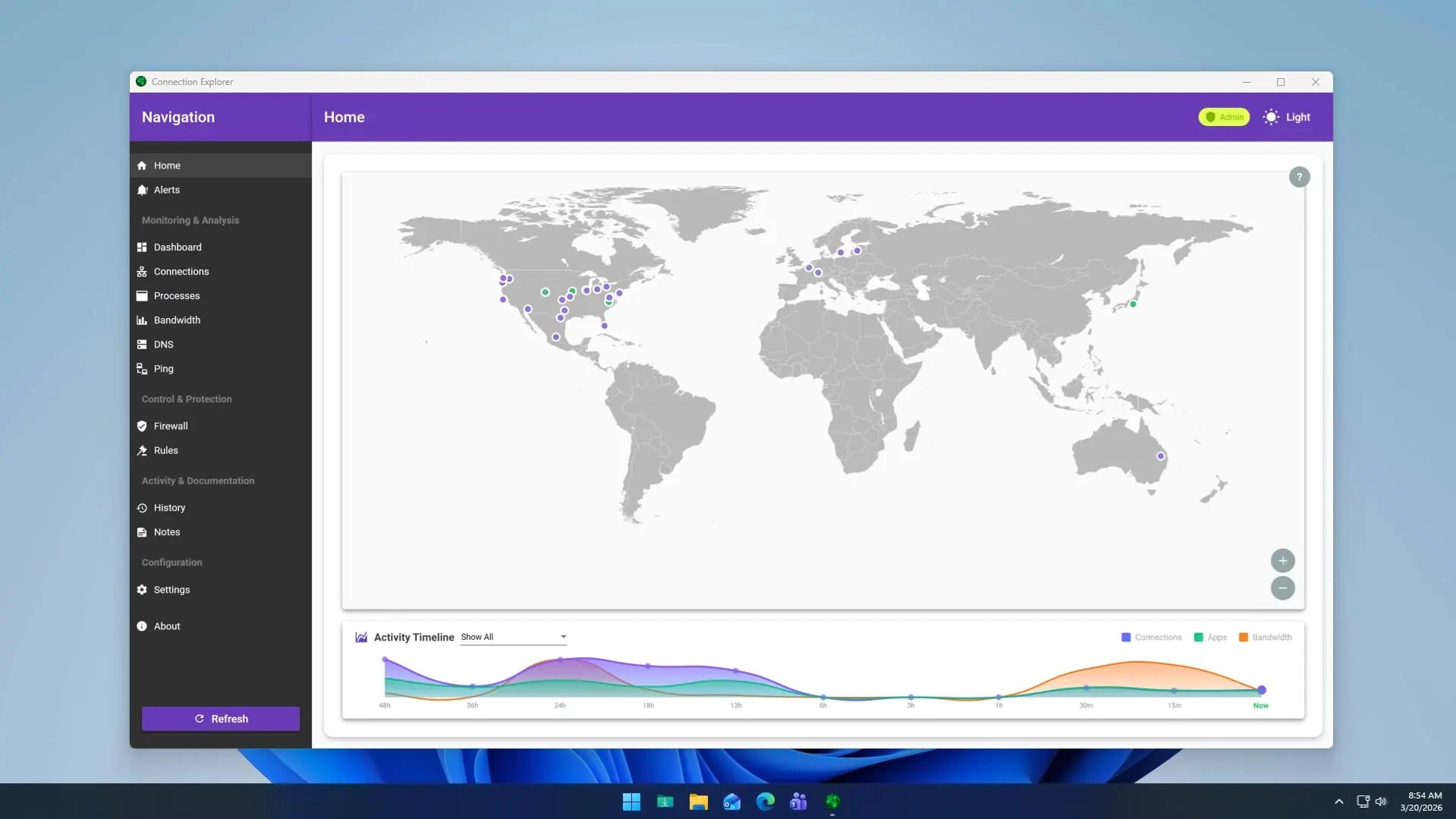Zoom in on the world map
The width and height of the screenshot is (1456, 819).
click(1282, 561)
